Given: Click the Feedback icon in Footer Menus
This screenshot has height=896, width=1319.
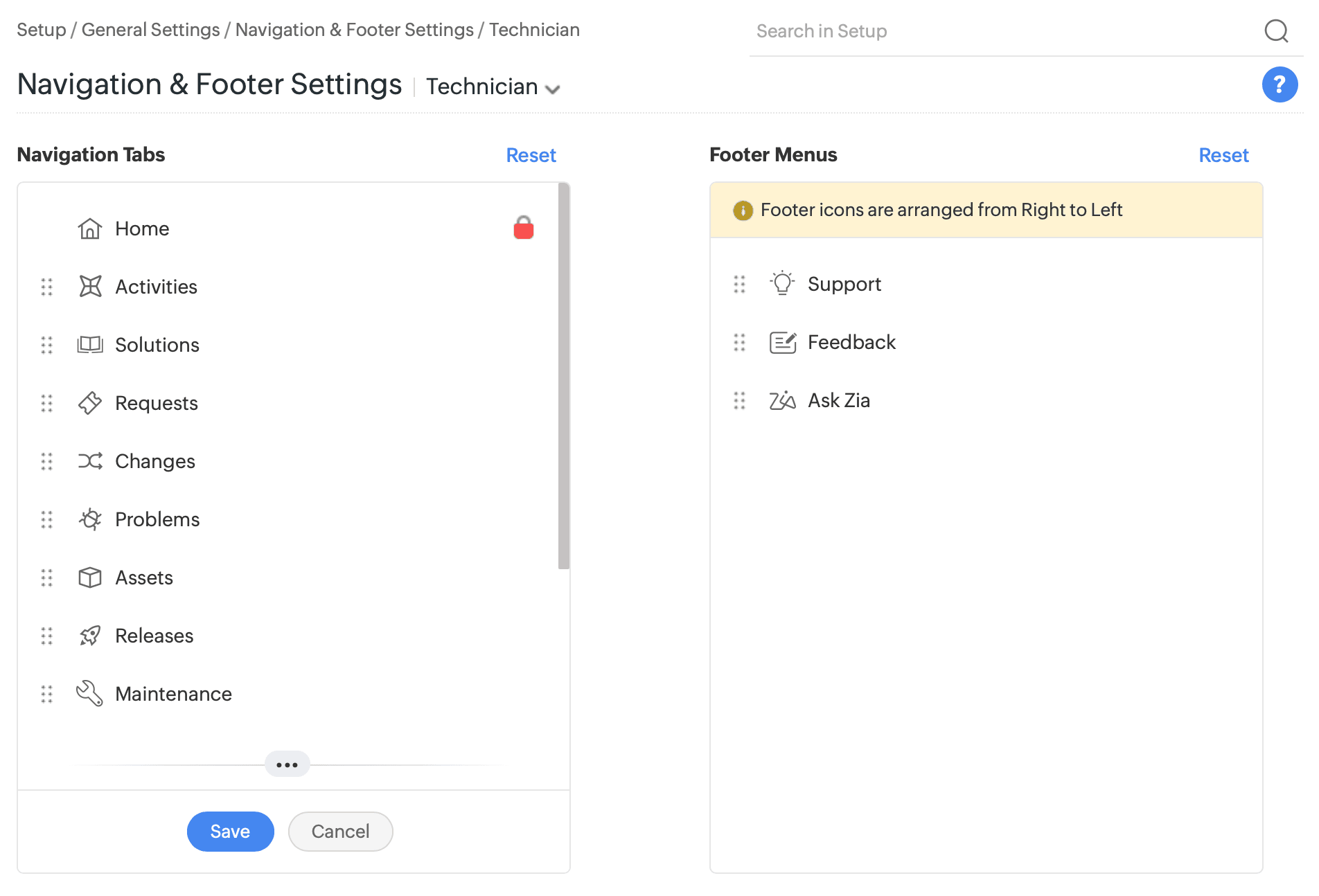Looking at the screenshot, I should click(x=782, y=341).
